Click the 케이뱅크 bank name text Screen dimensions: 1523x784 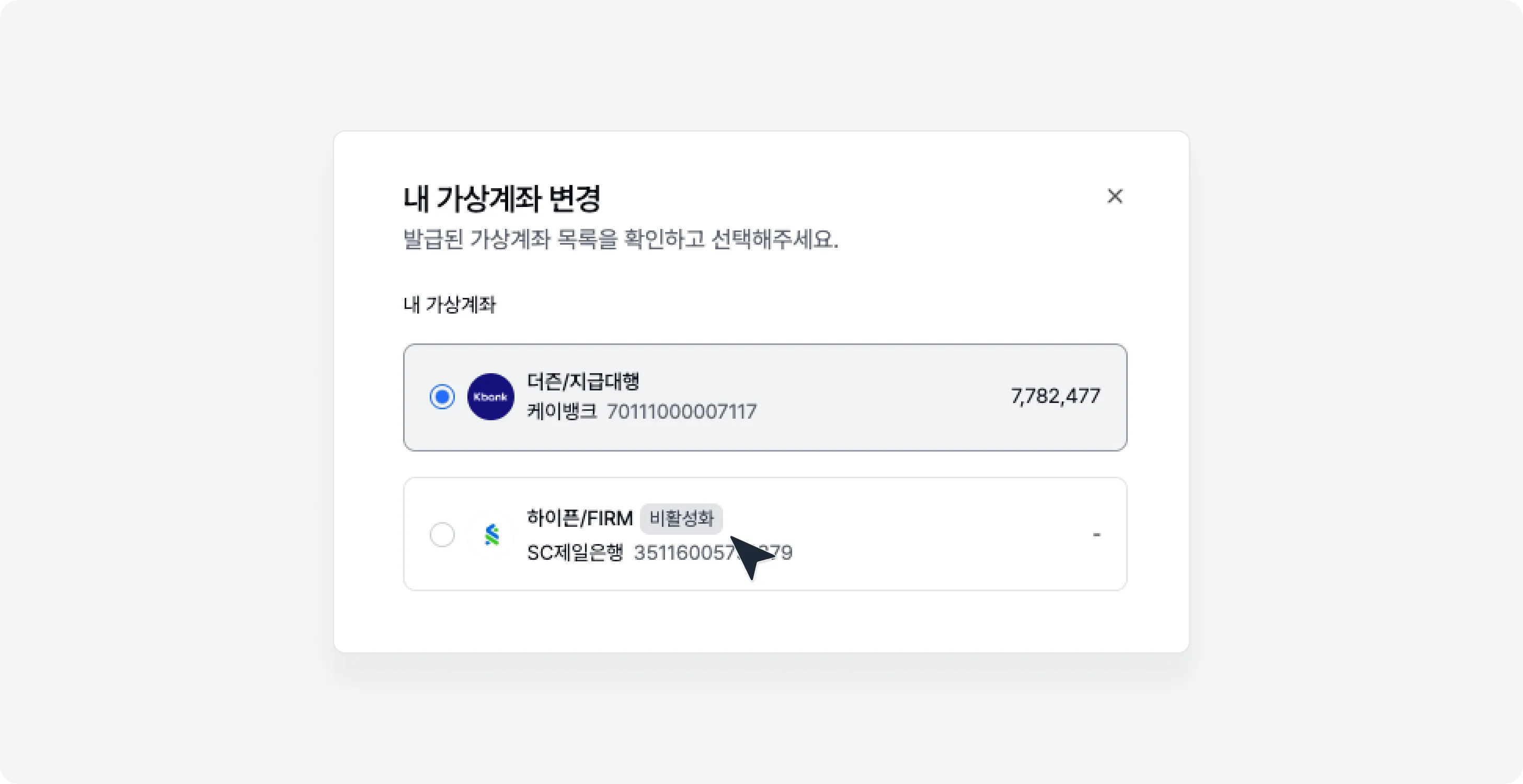[560, 411]
